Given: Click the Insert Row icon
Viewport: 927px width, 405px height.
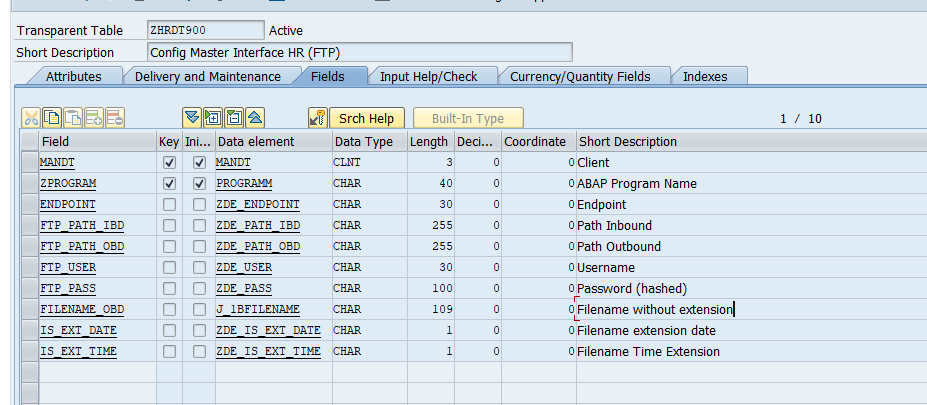Looking at the screenshot, I should (94, 118).
